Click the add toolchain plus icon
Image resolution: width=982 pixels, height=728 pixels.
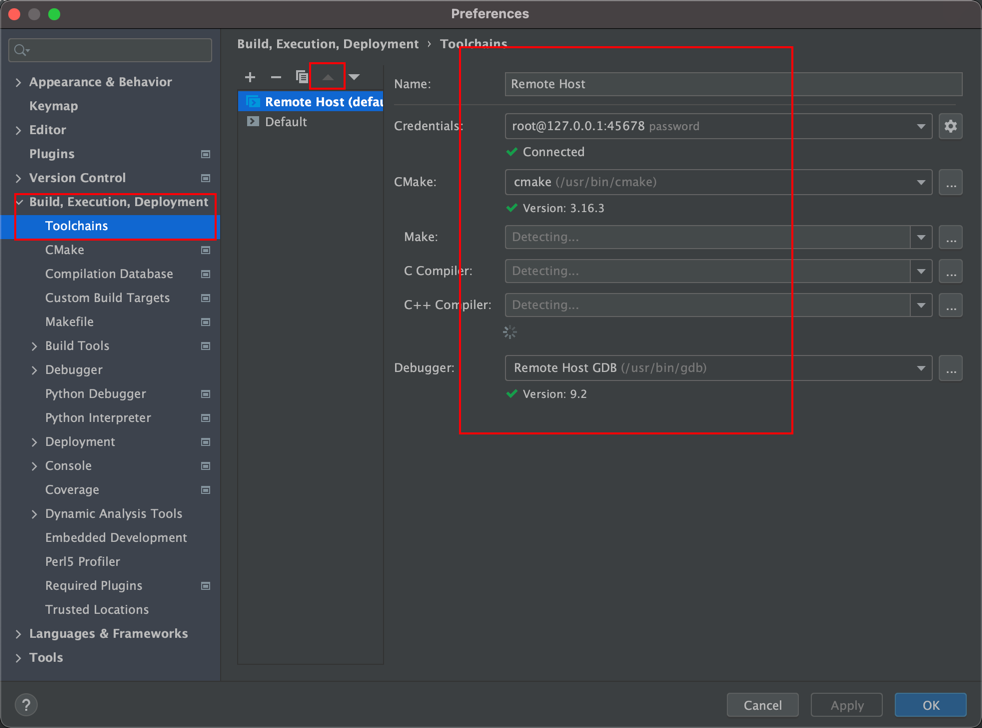[250, 77]
